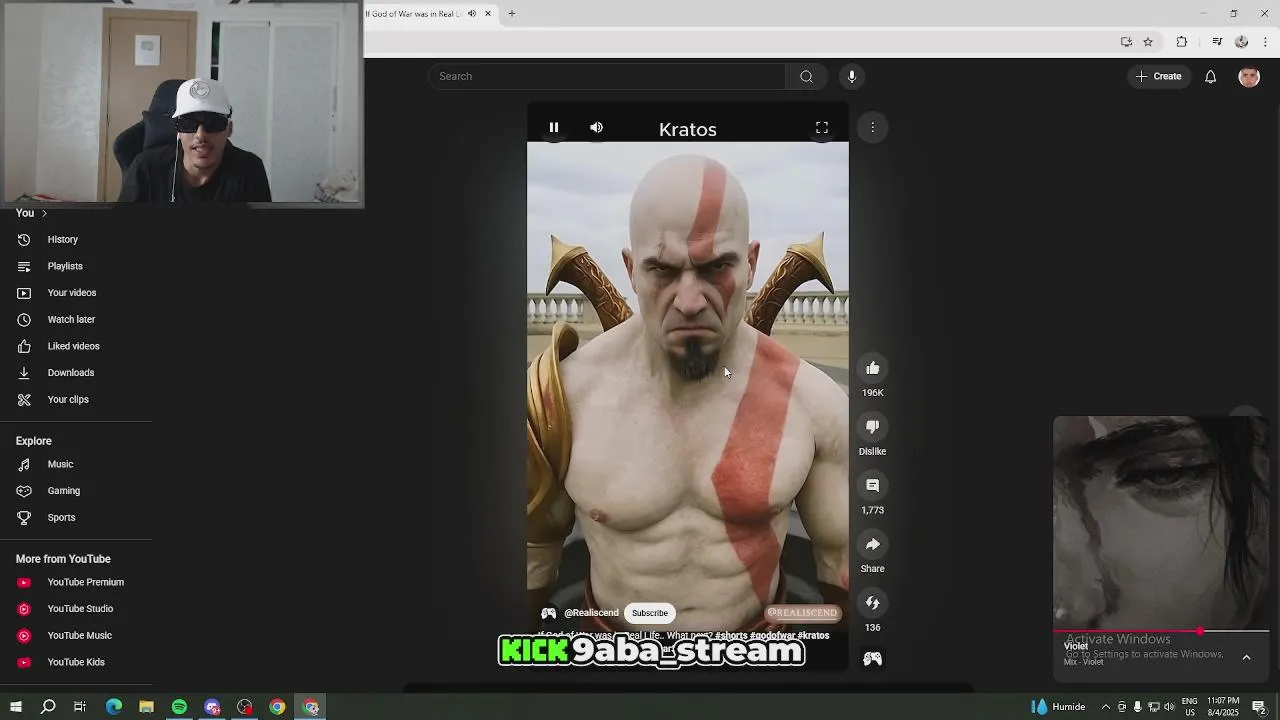Image resolution: width=1280 pixels, height=720 pixels.
Task: Open Task View on the taskbar
Action: tap(80, 707)
